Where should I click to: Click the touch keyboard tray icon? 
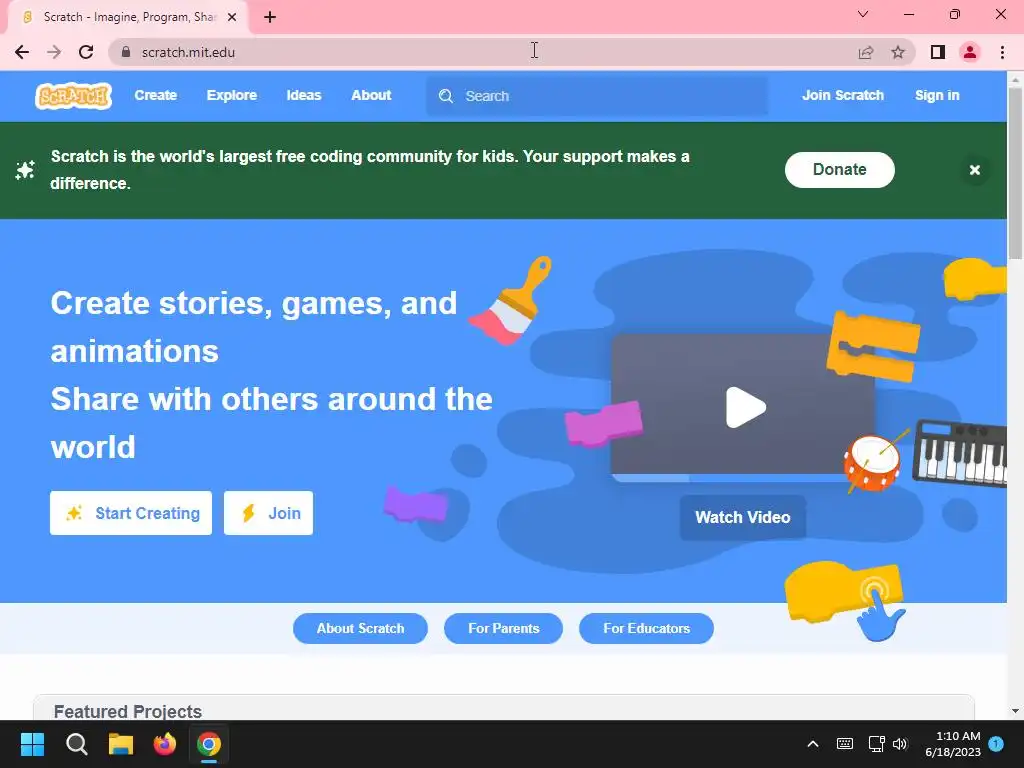pyautogui.click(x=844, y=744)
